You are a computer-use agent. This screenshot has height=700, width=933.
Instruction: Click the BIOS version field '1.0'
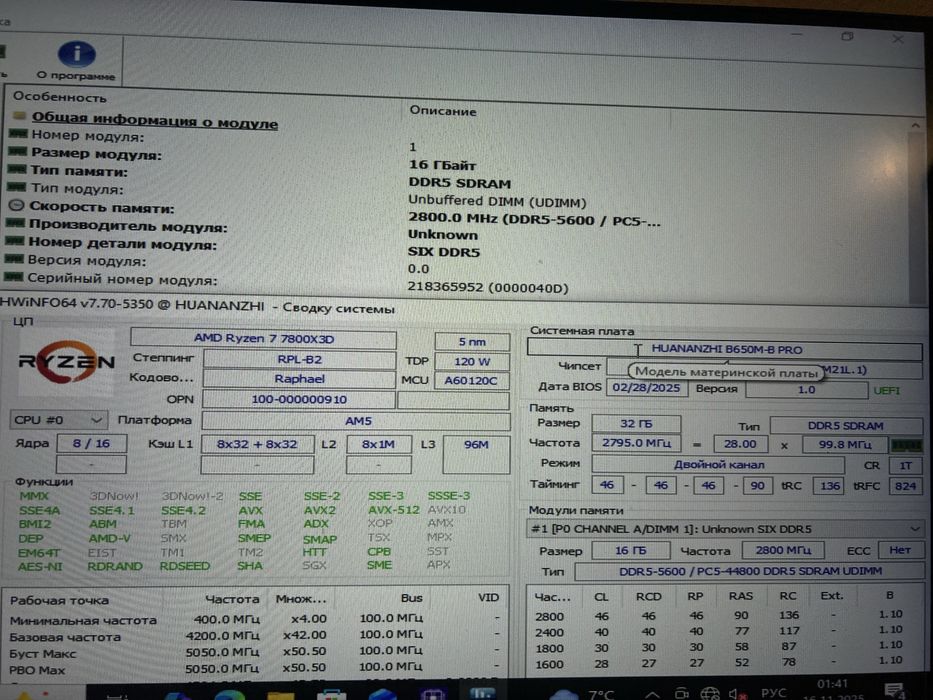[806, 389]
